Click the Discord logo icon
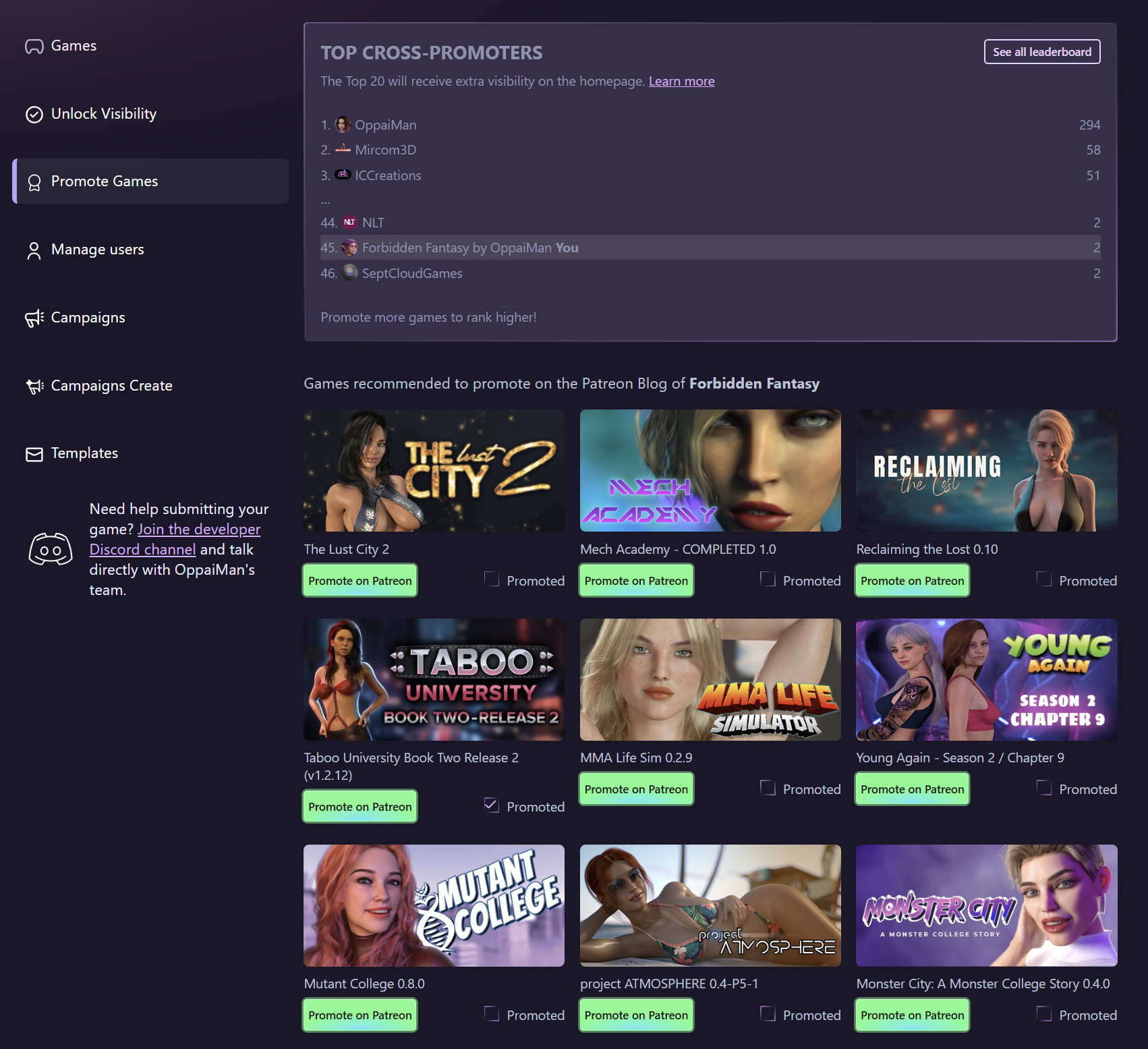This screenshot has height=1049, width=1148. point(51,549)
